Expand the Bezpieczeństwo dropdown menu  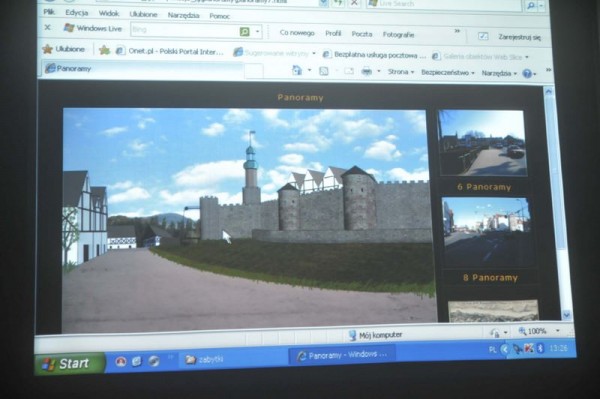[448, 72]
